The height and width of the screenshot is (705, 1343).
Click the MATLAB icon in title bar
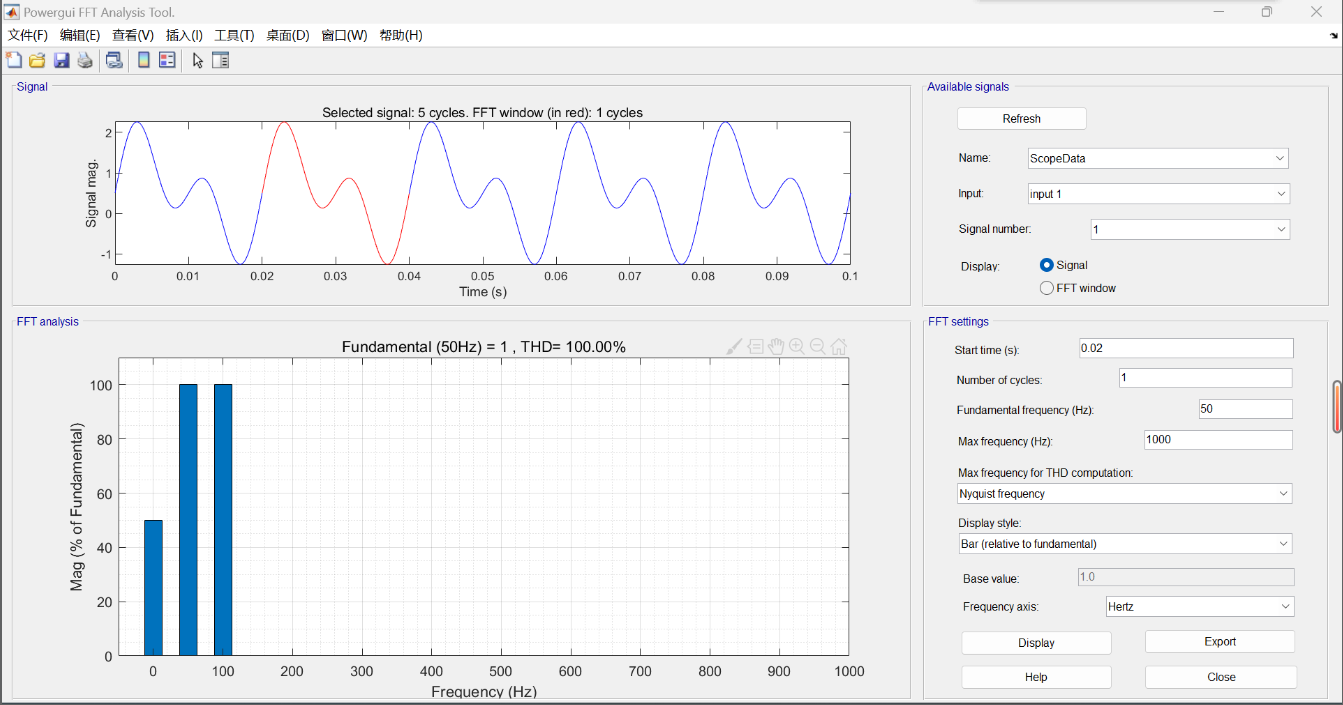13,12
